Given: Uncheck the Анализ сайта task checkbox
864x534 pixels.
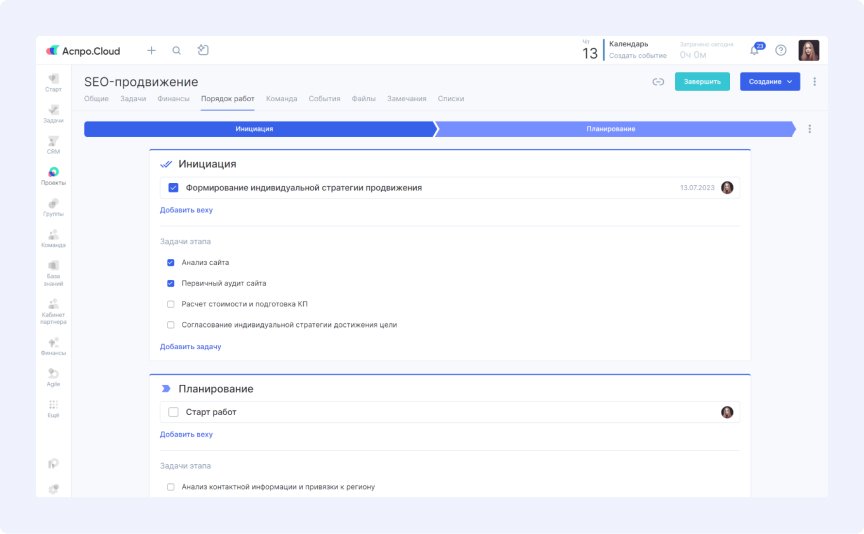Looking at the screenshot, I should click(x=171, y=262).
